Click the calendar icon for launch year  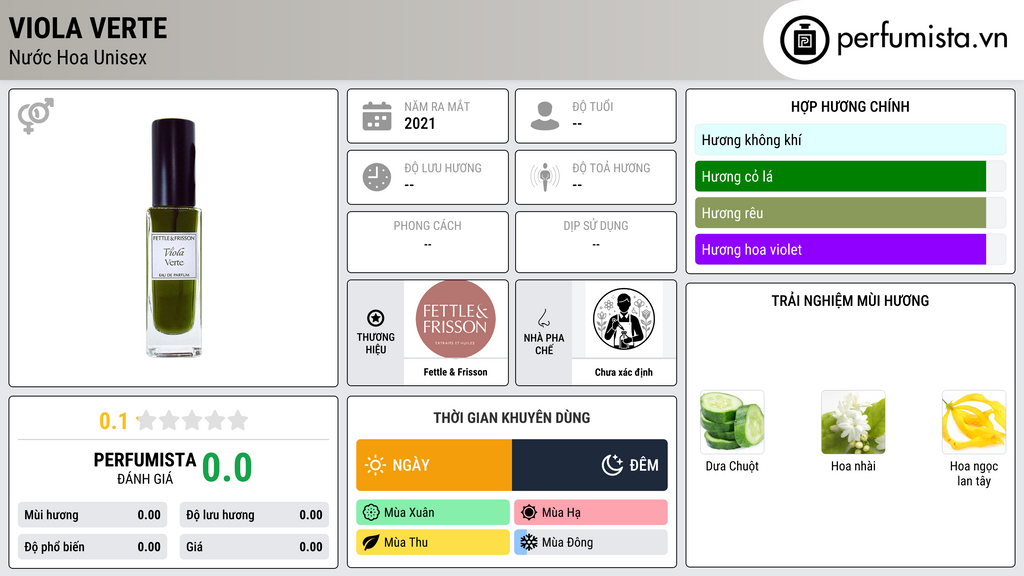pos(377,116)
